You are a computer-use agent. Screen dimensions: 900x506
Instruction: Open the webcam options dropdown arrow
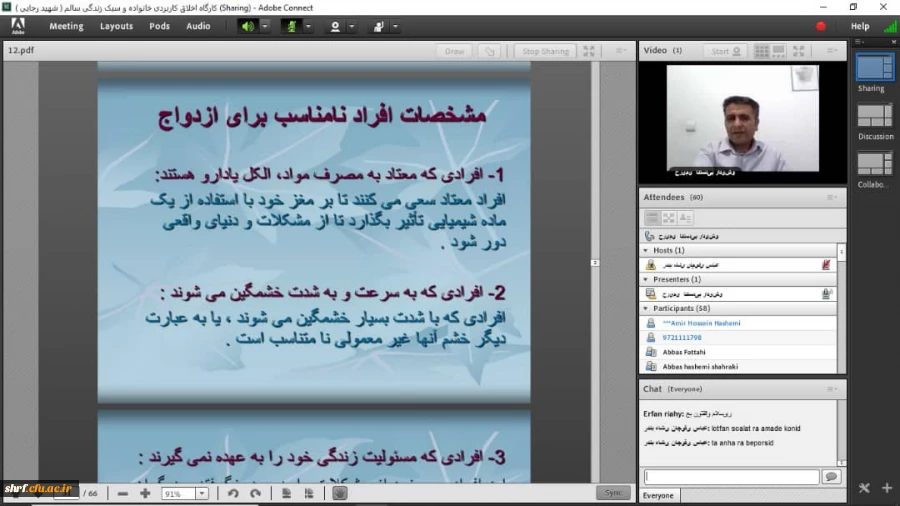pos(352,26)
